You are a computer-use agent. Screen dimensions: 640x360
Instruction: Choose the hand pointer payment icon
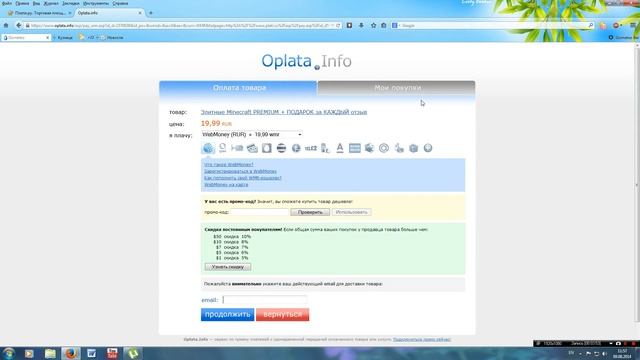pyautogui.click(x=399, y=148)
